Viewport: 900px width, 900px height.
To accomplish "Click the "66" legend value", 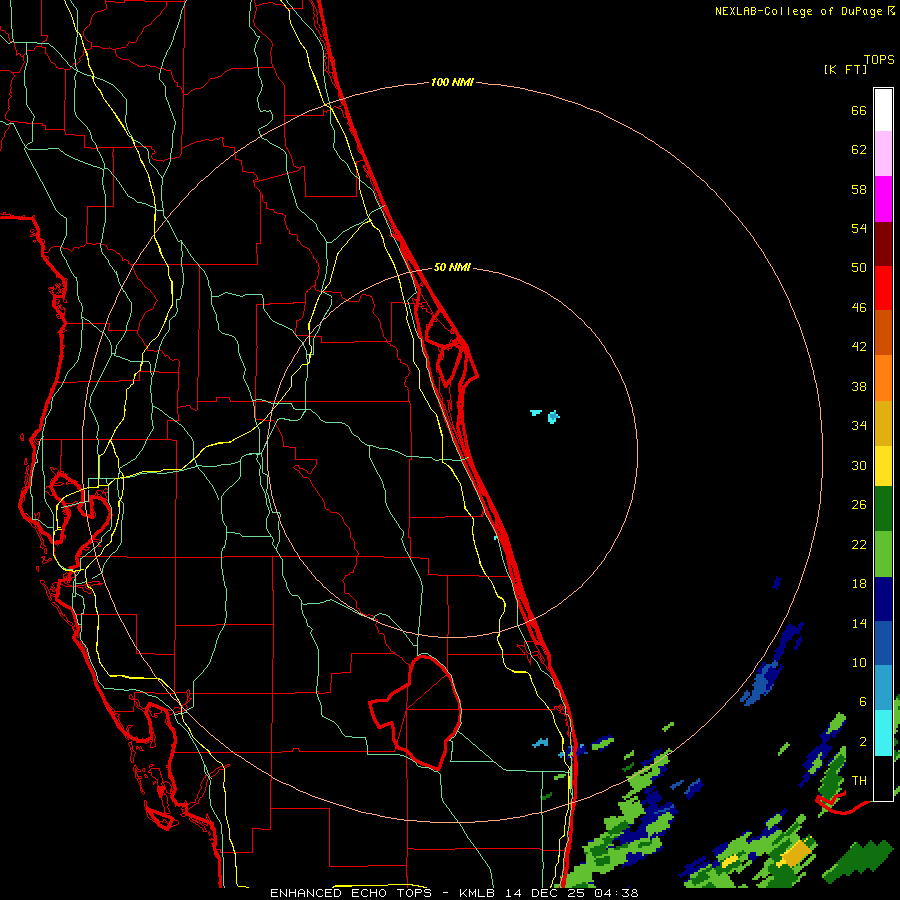I will tap(859, 111).
